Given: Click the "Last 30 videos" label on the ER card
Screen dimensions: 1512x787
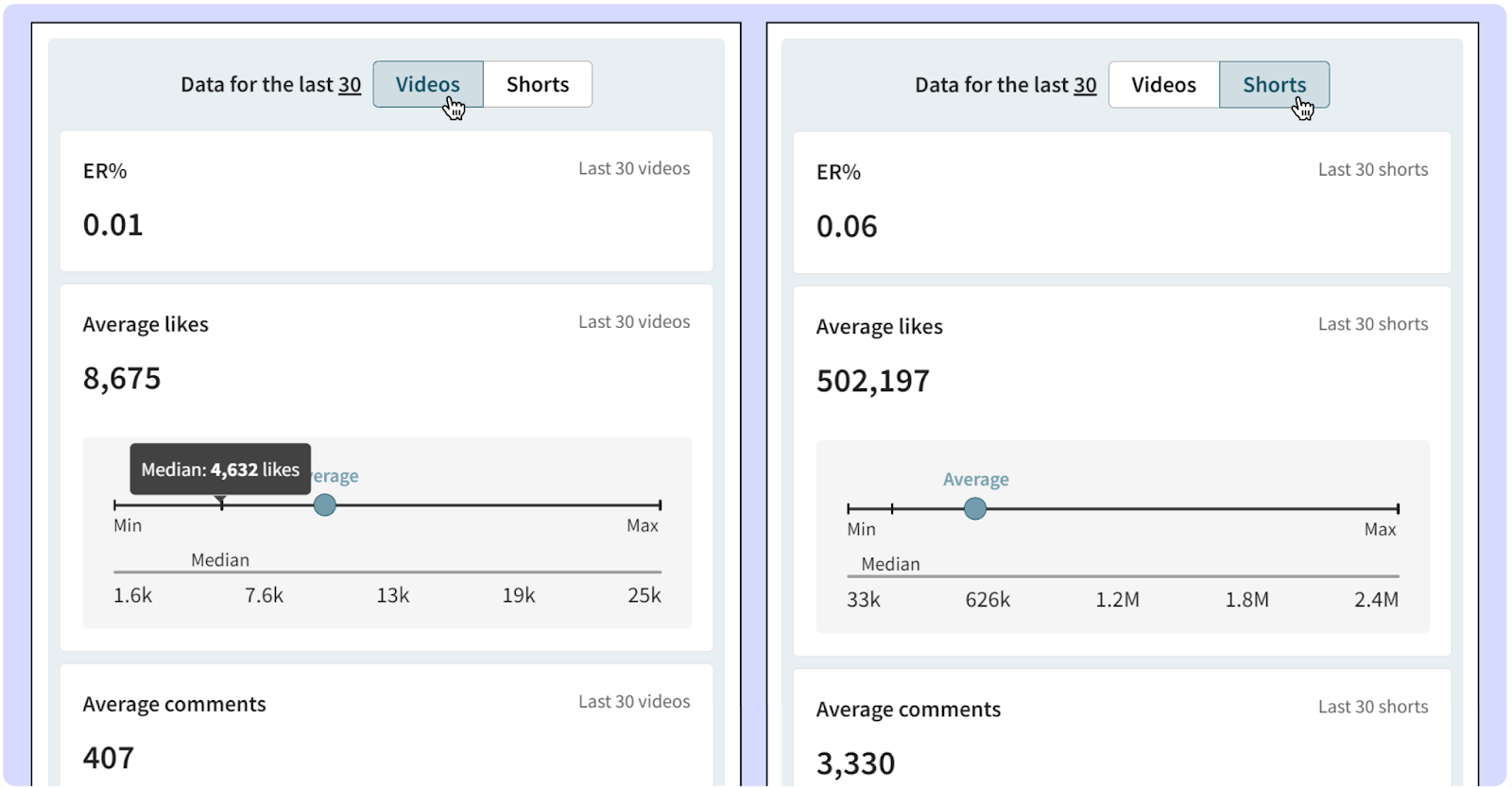Looking at the screenshot, I should click(x=633, y=167).
